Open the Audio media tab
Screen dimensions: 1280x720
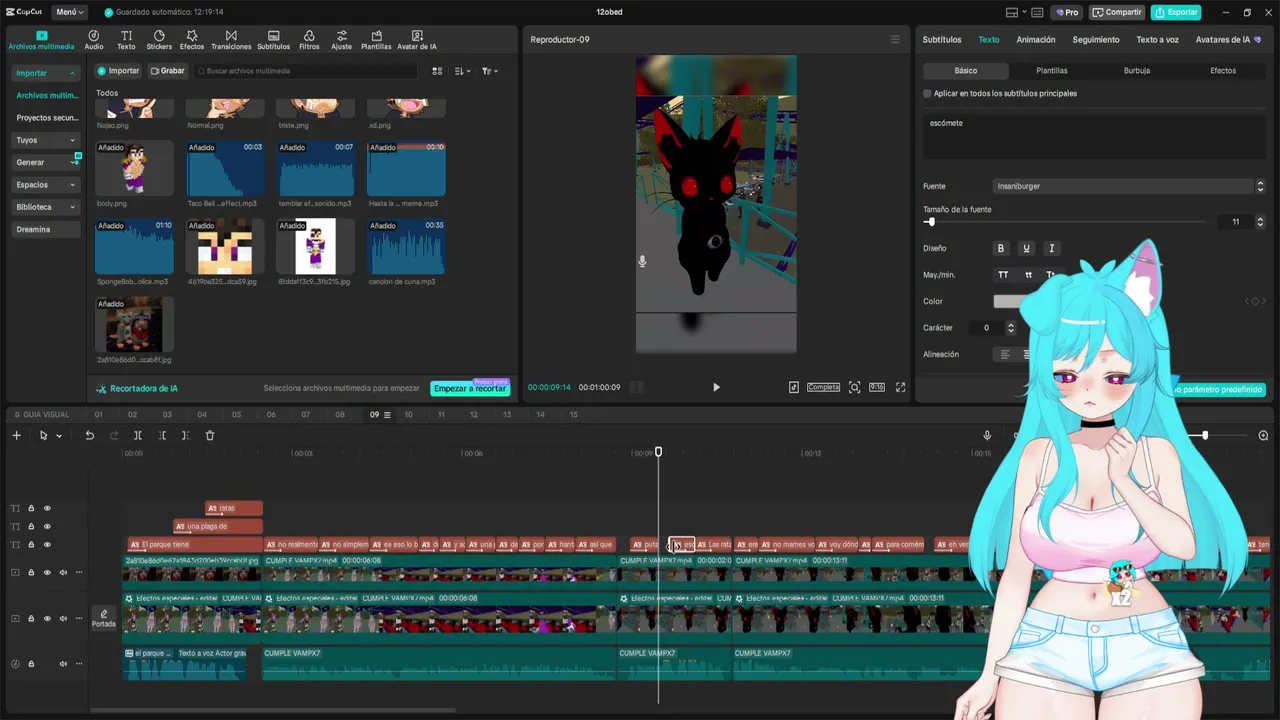(x=94, y=40)
